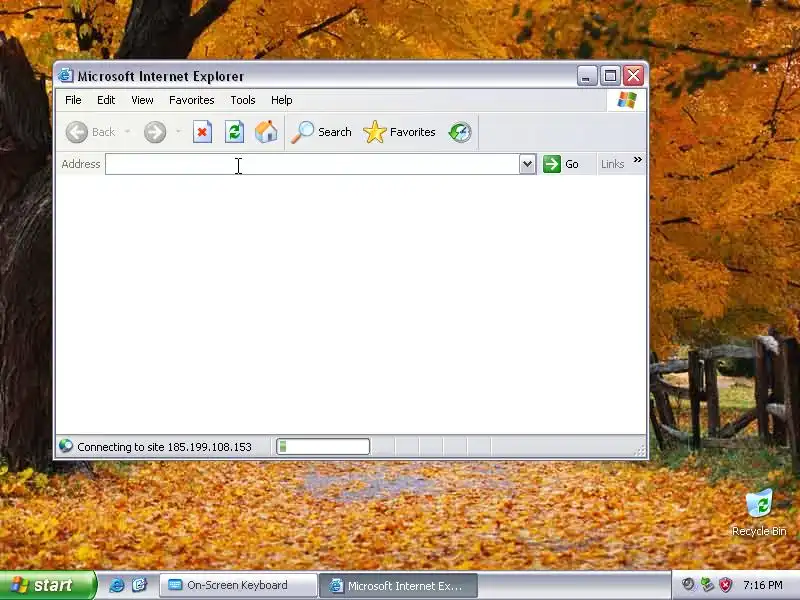Click the Links toolbar label
The image size is (800, 600).
[x=612, y=164]
